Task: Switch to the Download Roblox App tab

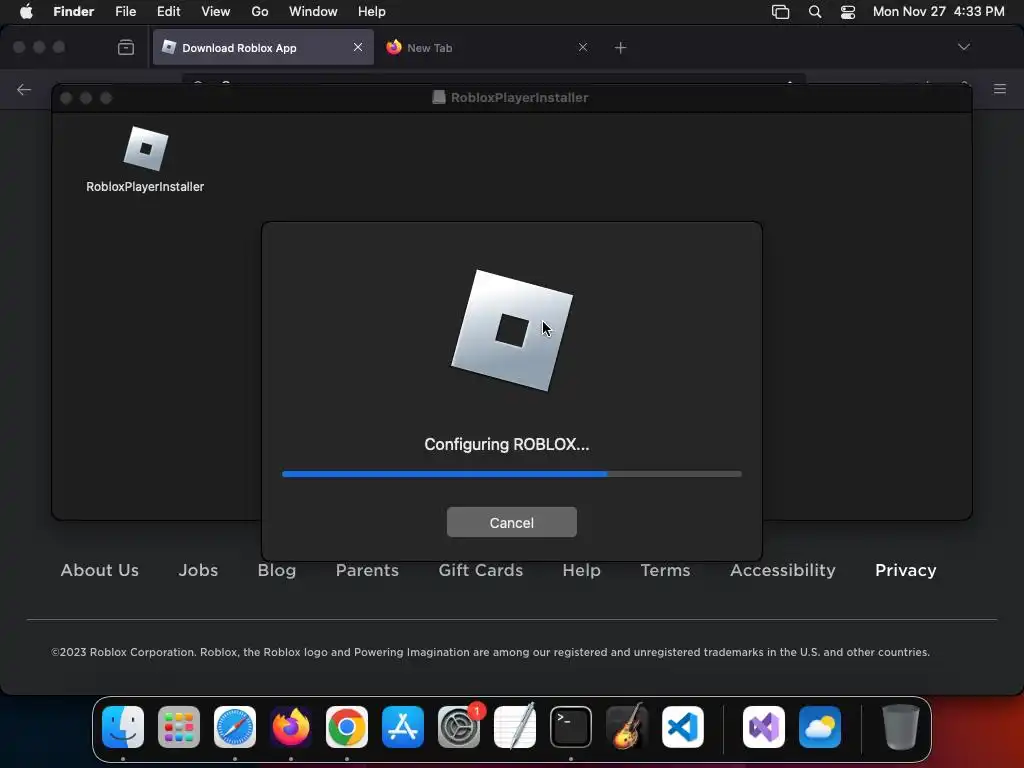Action: (x=263, y=48)
